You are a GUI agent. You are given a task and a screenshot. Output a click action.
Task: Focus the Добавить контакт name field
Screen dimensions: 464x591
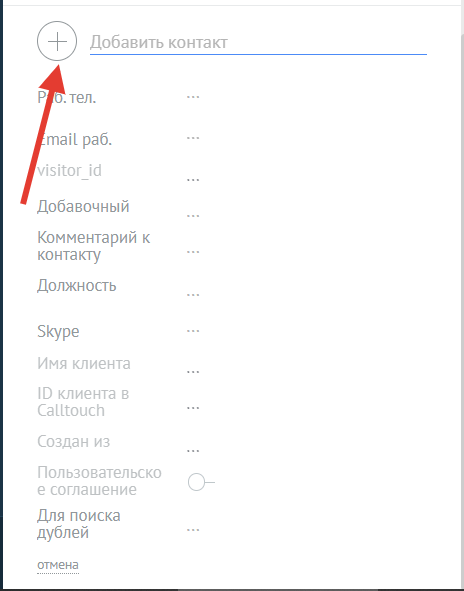[x=258, y=43]
